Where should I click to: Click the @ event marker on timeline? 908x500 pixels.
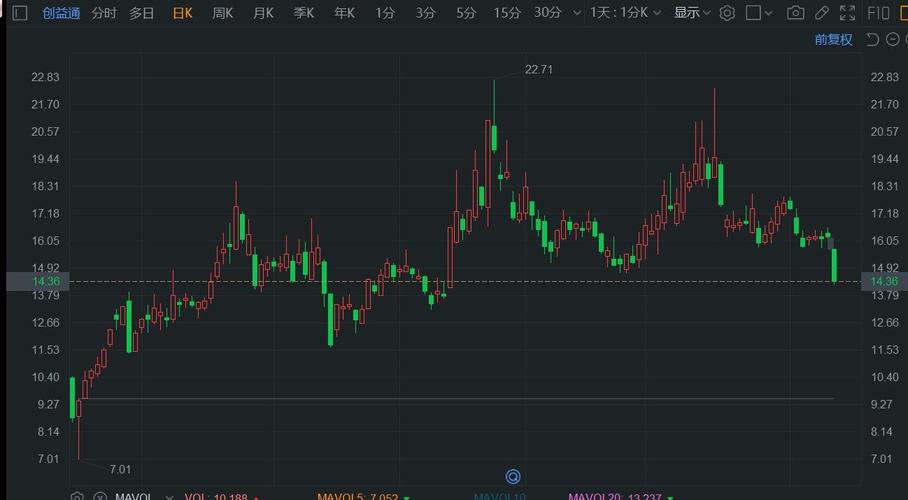coord(514,476)
